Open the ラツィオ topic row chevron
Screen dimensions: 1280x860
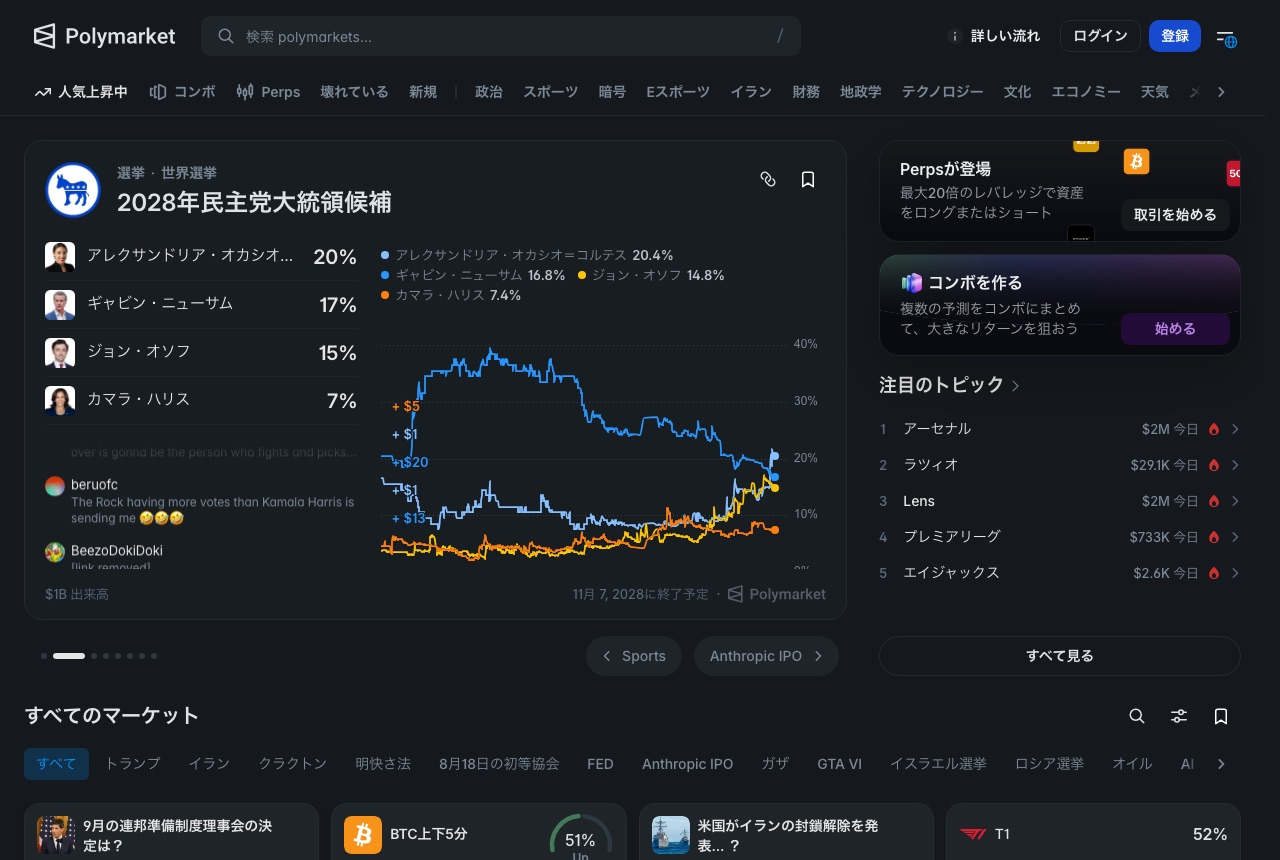[1235, 465]
